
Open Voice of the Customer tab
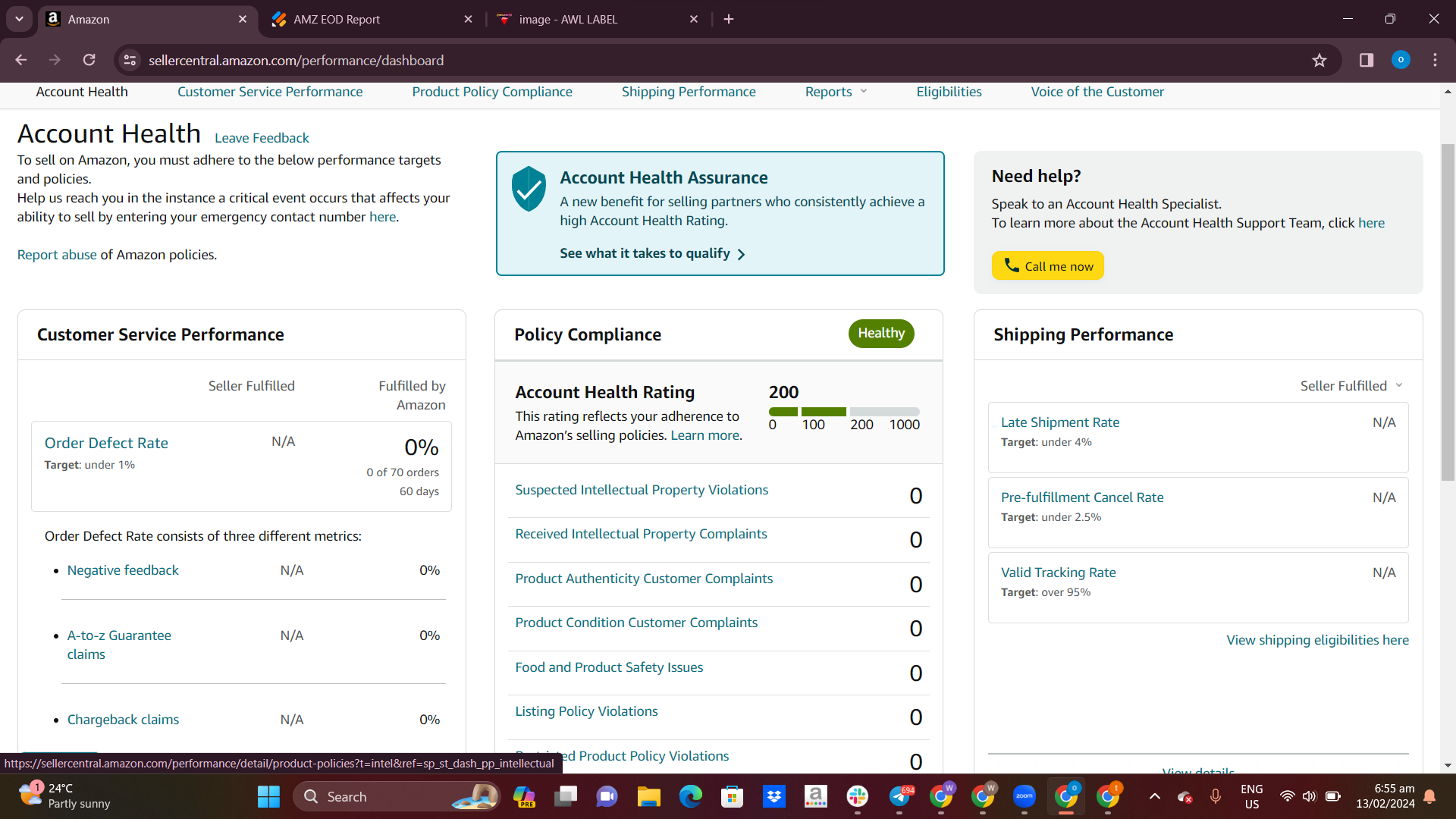coord(1097,92)
